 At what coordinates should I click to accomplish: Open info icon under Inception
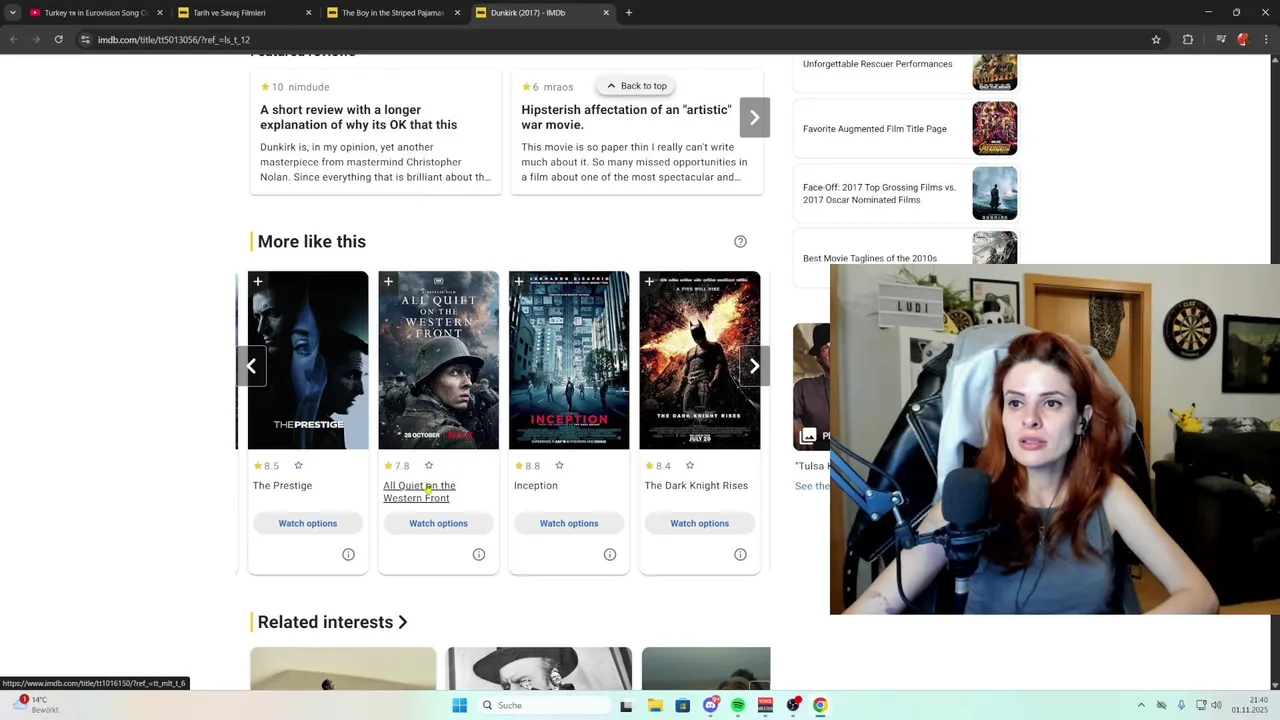(610, 554)
